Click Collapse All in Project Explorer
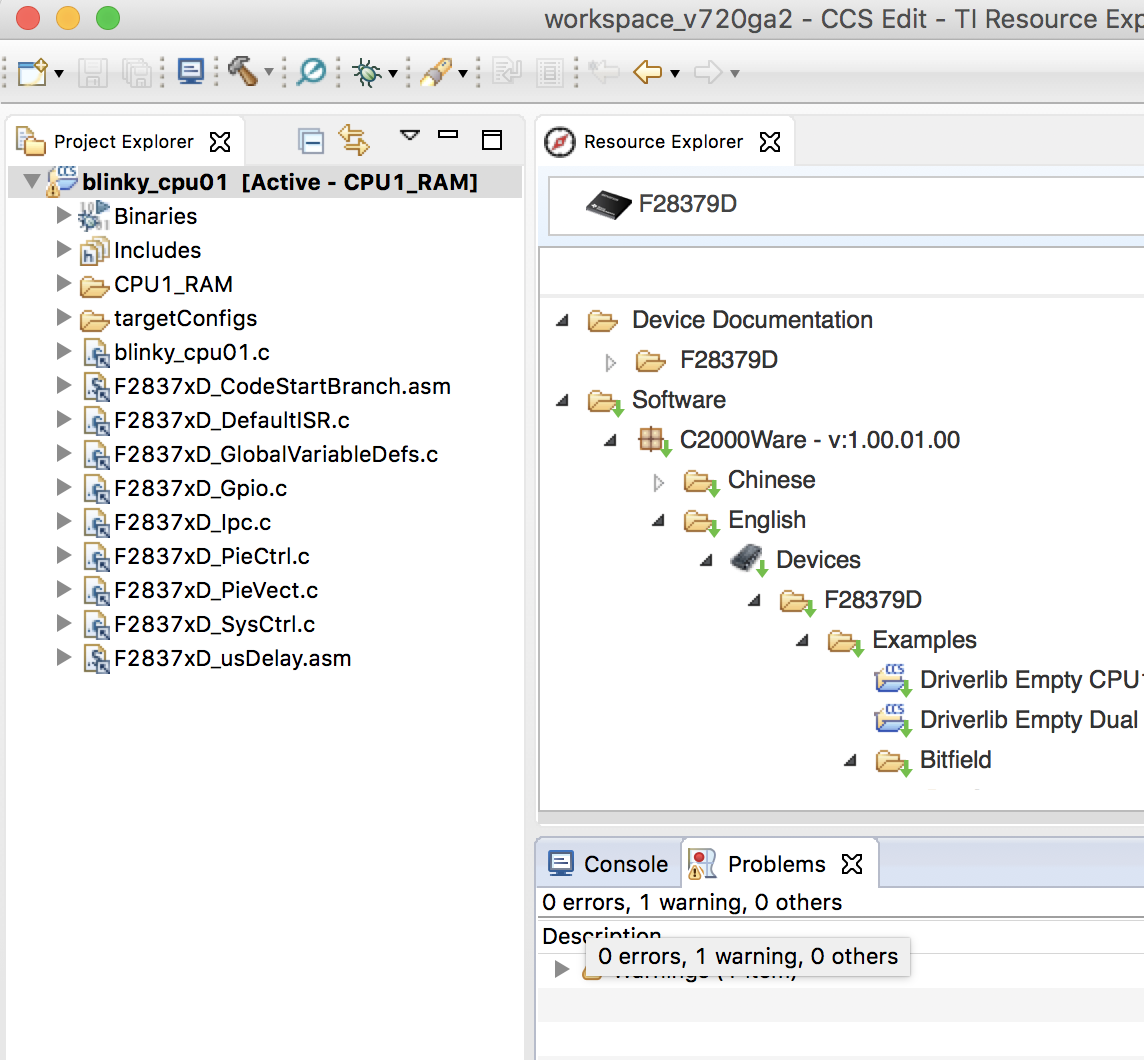 (x=312, y=141)
